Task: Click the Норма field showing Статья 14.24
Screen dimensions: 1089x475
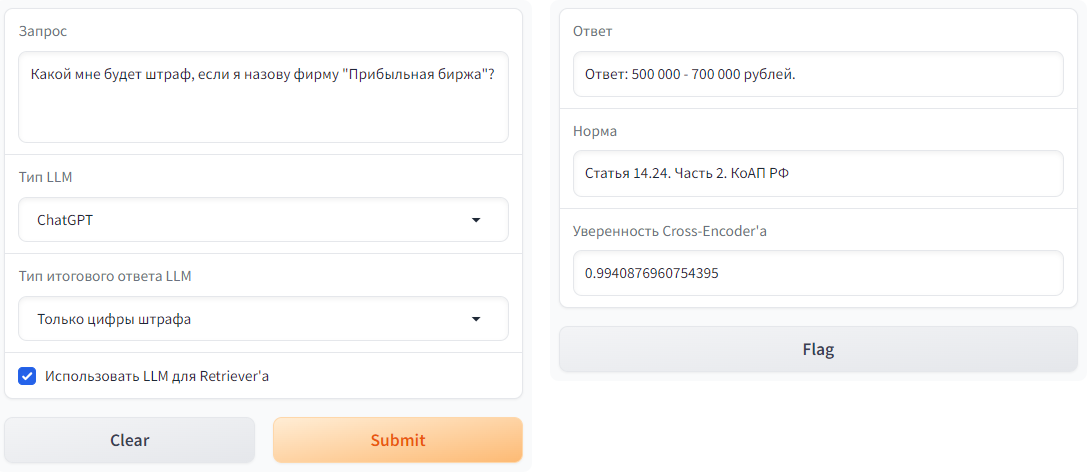Action: coord(817,174)
